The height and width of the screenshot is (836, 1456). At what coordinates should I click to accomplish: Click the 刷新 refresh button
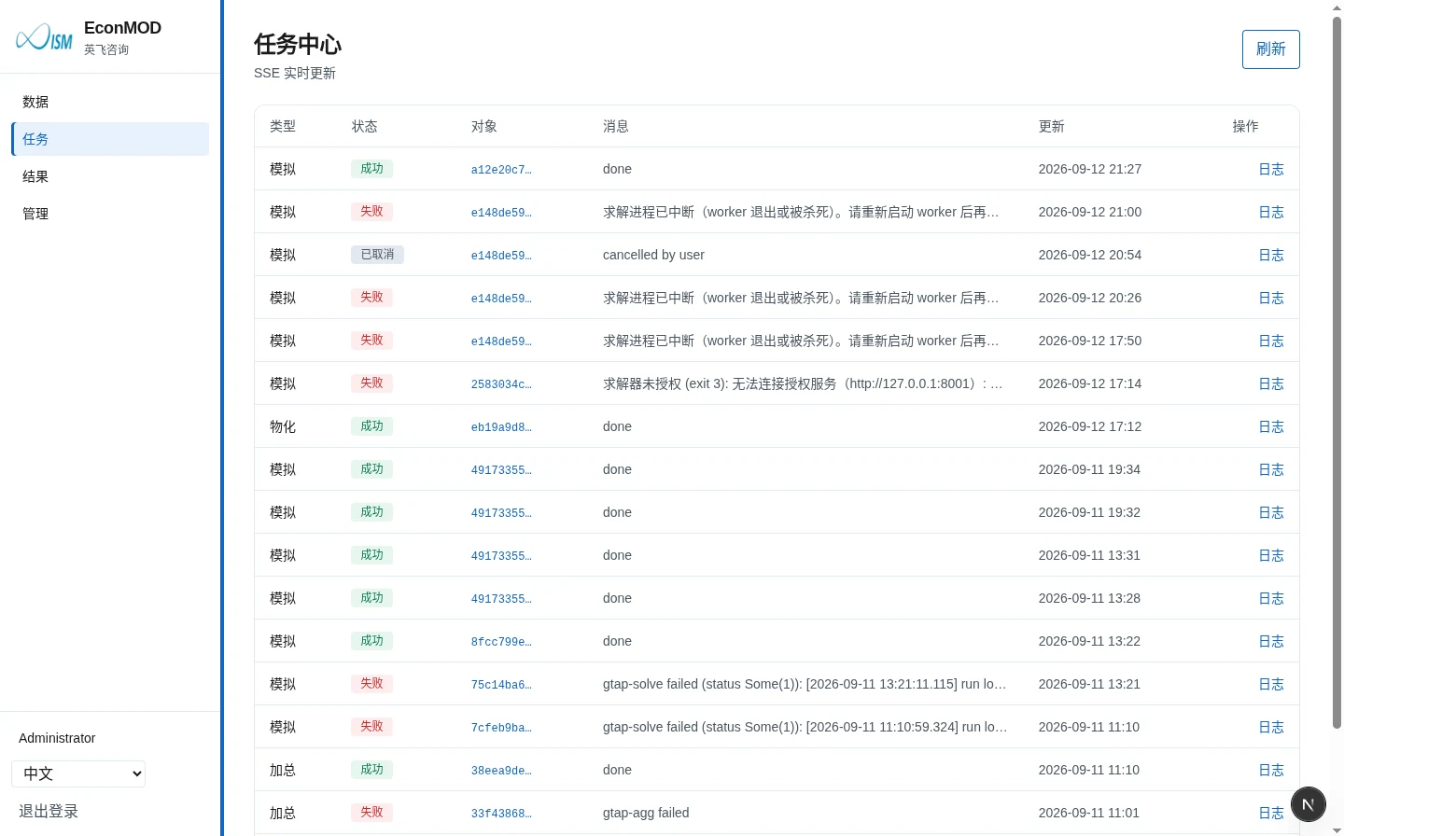point(1270,49)
